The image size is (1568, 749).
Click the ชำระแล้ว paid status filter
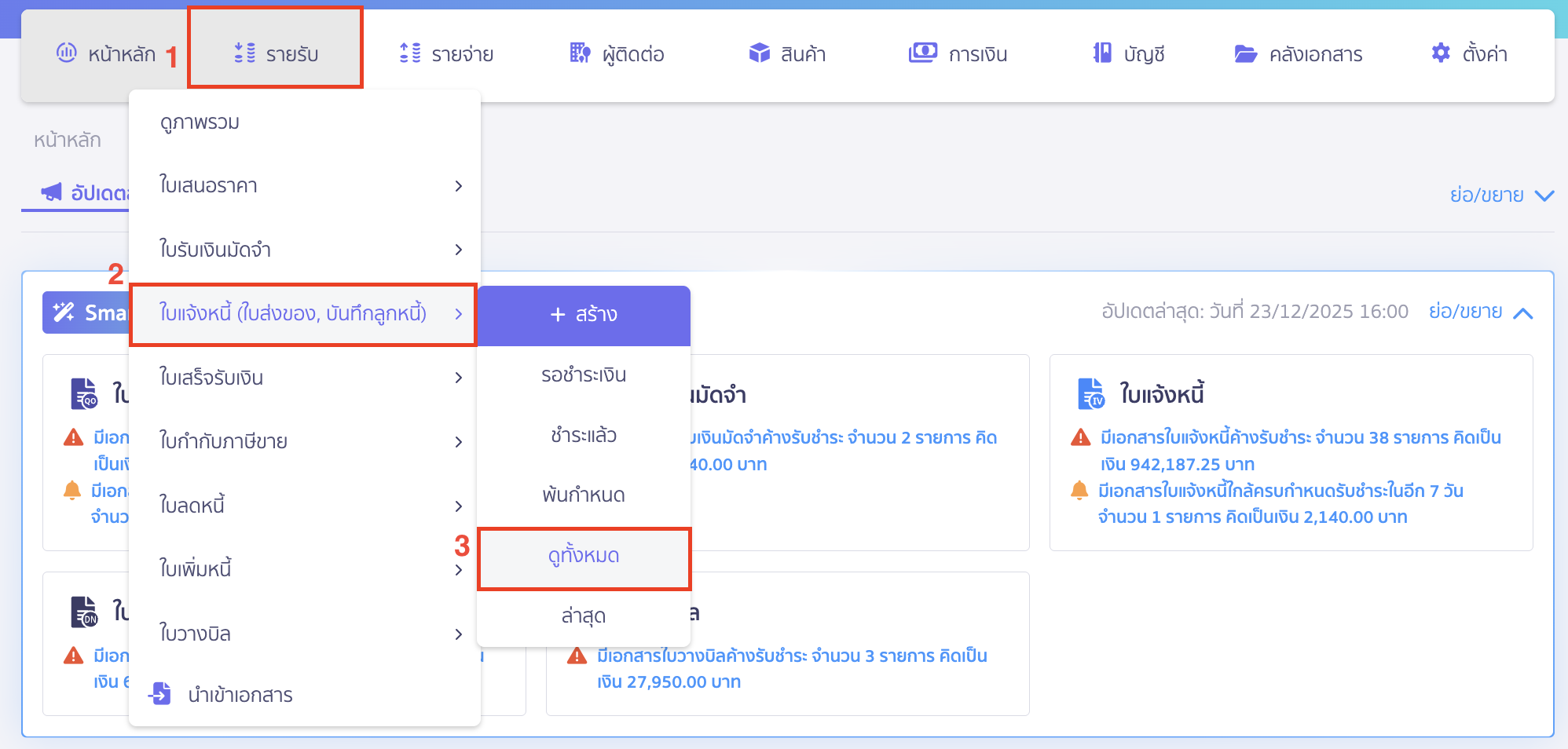click(x=584, y=435)
